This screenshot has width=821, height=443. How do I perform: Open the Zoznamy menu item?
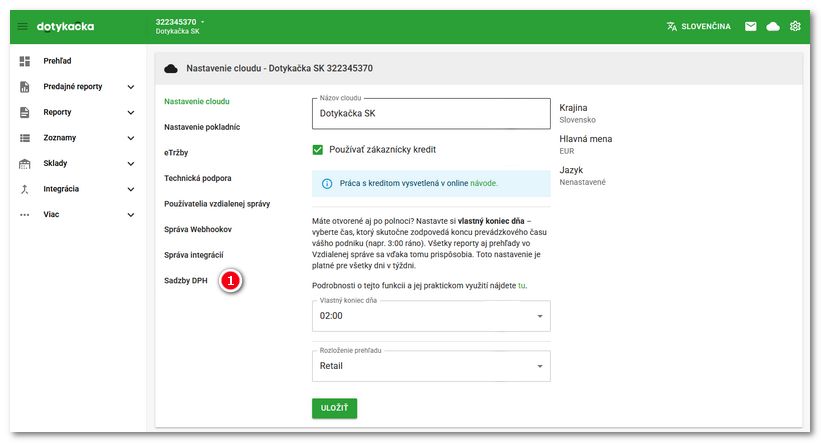coord(60,138)
